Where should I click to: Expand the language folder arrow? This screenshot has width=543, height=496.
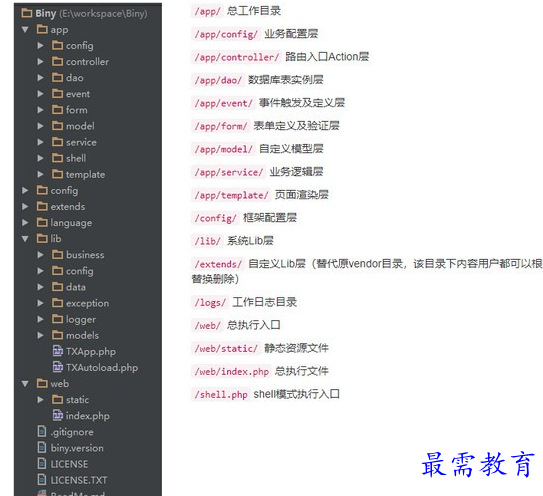[x=25, y=223]
